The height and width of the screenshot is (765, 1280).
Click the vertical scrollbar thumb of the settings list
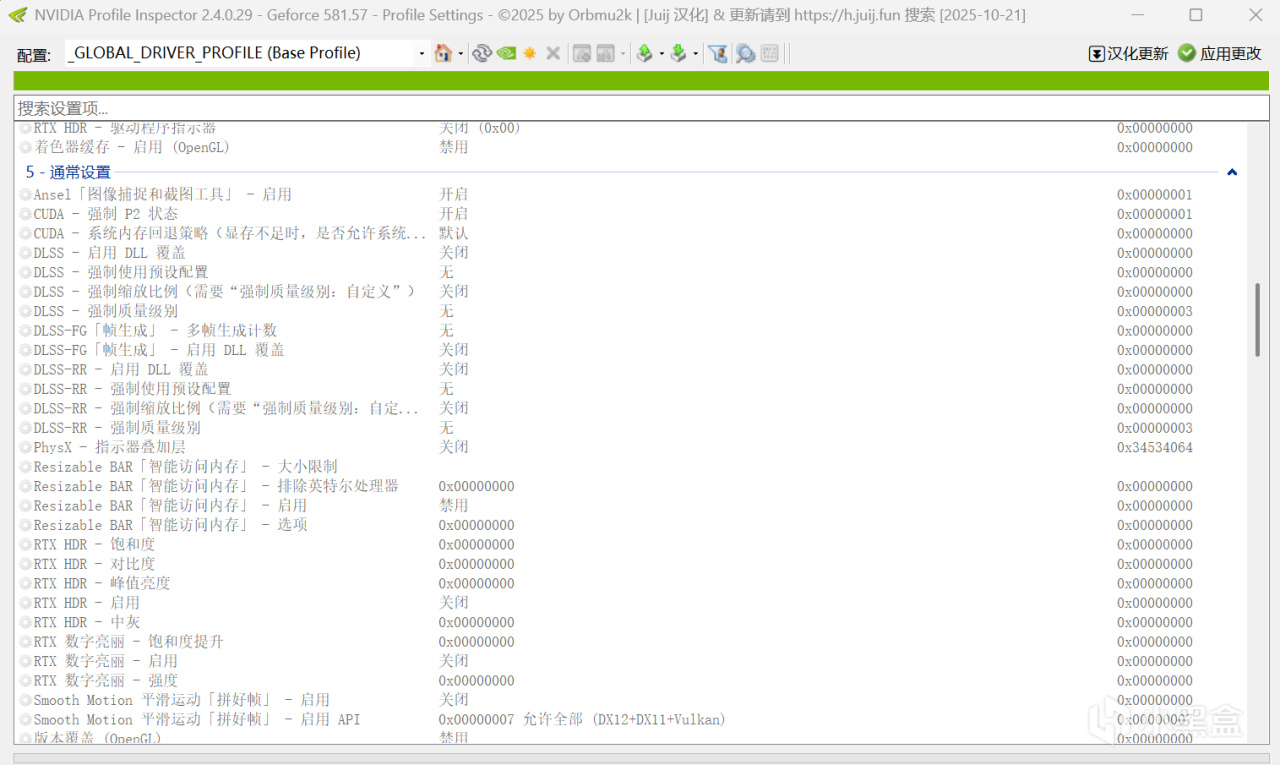pos(1258,320)
